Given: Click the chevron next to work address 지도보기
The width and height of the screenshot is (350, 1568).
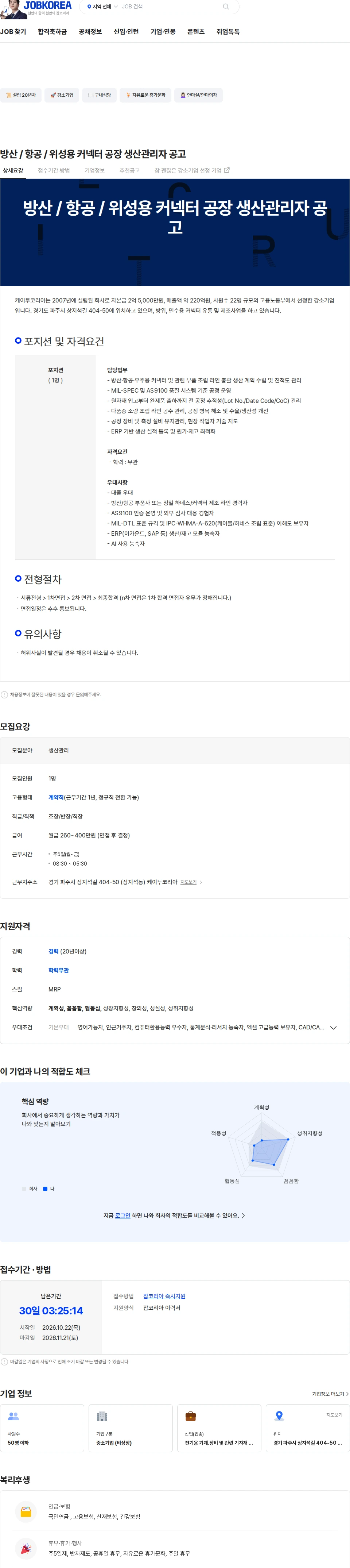Looking at the screenshot, I should 201,882.
